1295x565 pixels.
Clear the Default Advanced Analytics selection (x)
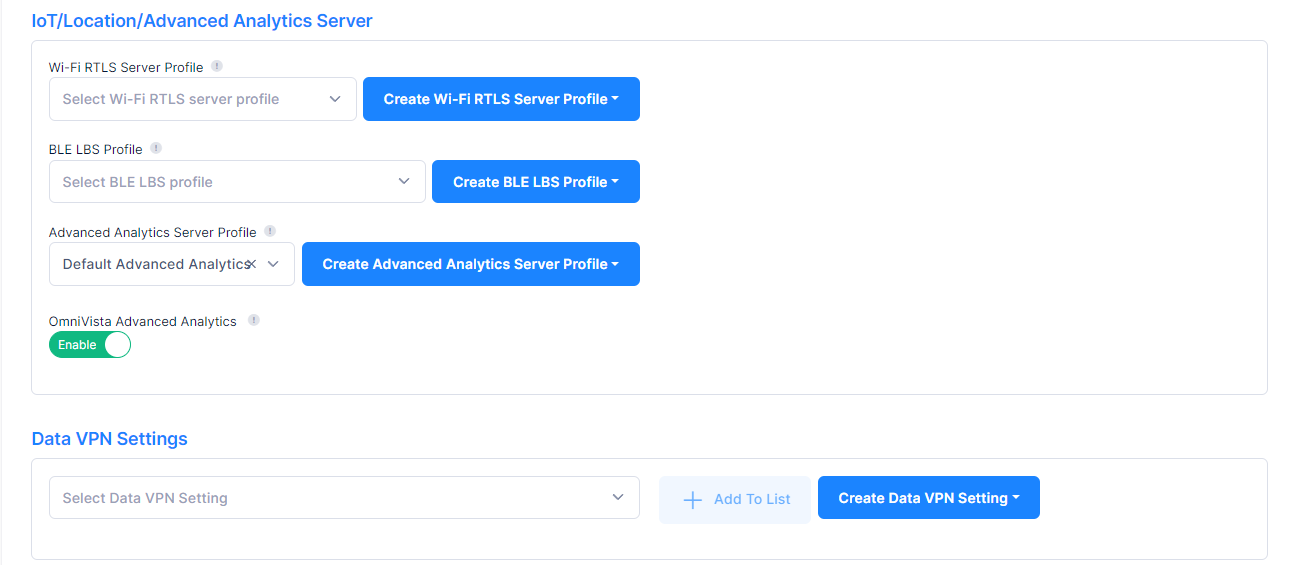coord(252,264)
